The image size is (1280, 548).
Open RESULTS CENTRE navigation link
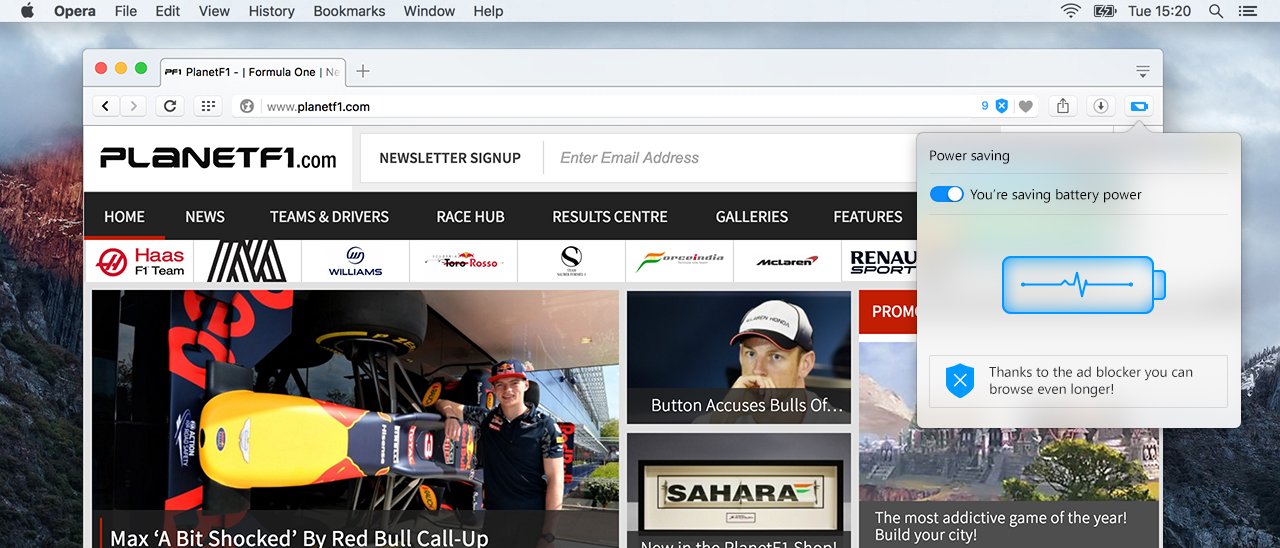(x=609, y=216)
